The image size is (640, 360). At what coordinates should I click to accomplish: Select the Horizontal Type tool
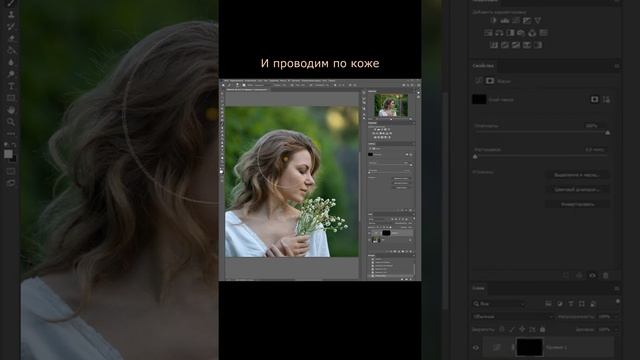coord(11,86)
